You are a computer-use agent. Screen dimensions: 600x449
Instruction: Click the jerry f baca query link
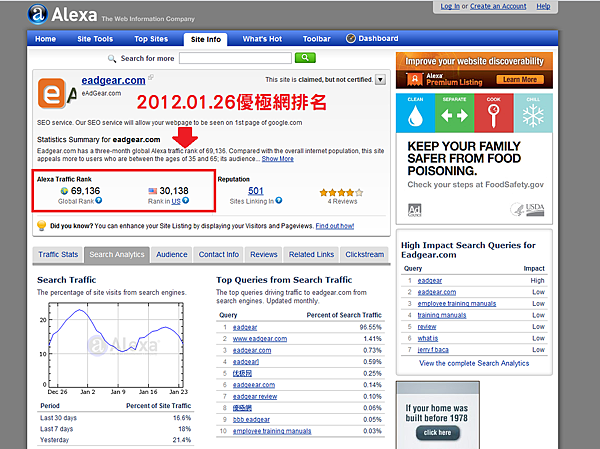point(433,349)
